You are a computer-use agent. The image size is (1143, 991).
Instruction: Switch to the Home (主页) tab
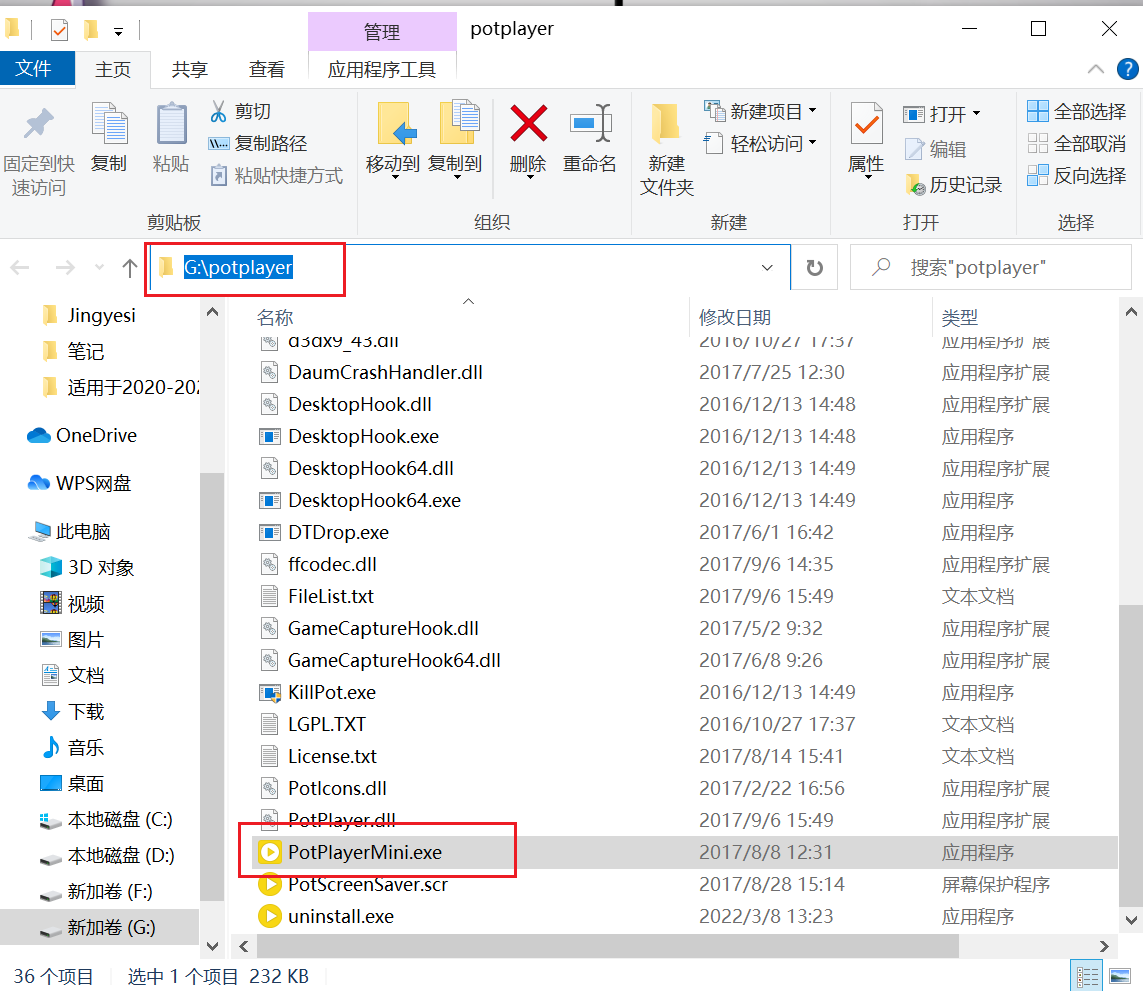(113, 69)
